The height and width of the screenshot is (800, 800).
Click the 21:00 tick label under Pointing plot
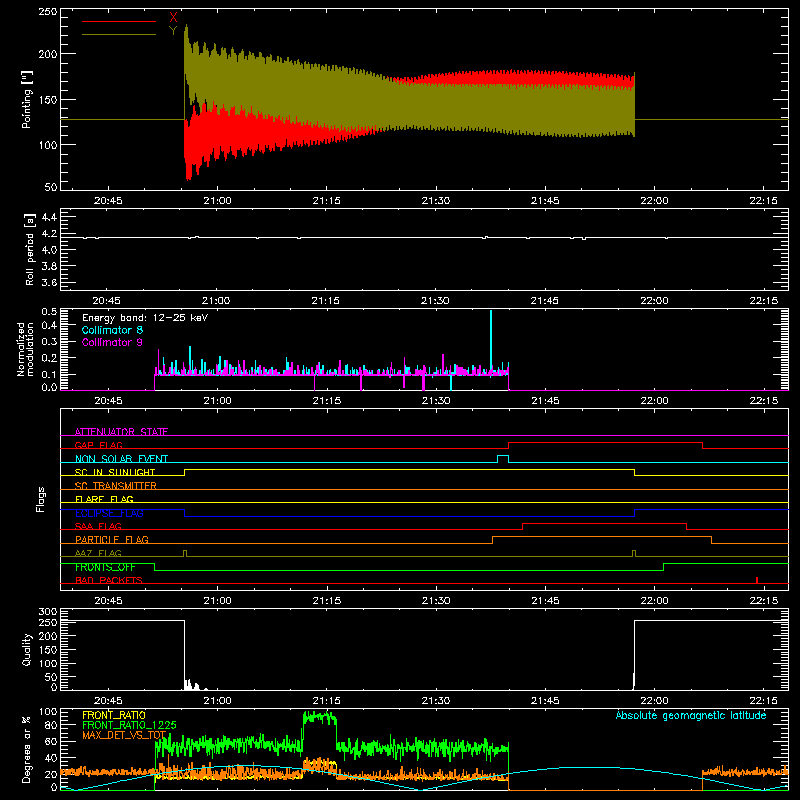point(217,201)
